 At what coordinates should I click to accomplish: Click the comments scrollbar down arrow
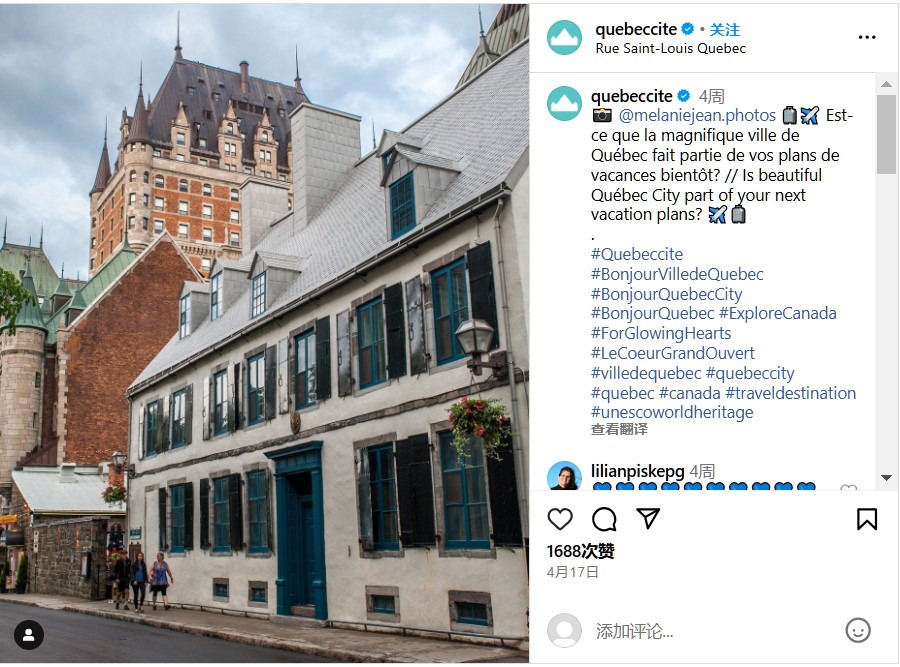coord(886,478)
